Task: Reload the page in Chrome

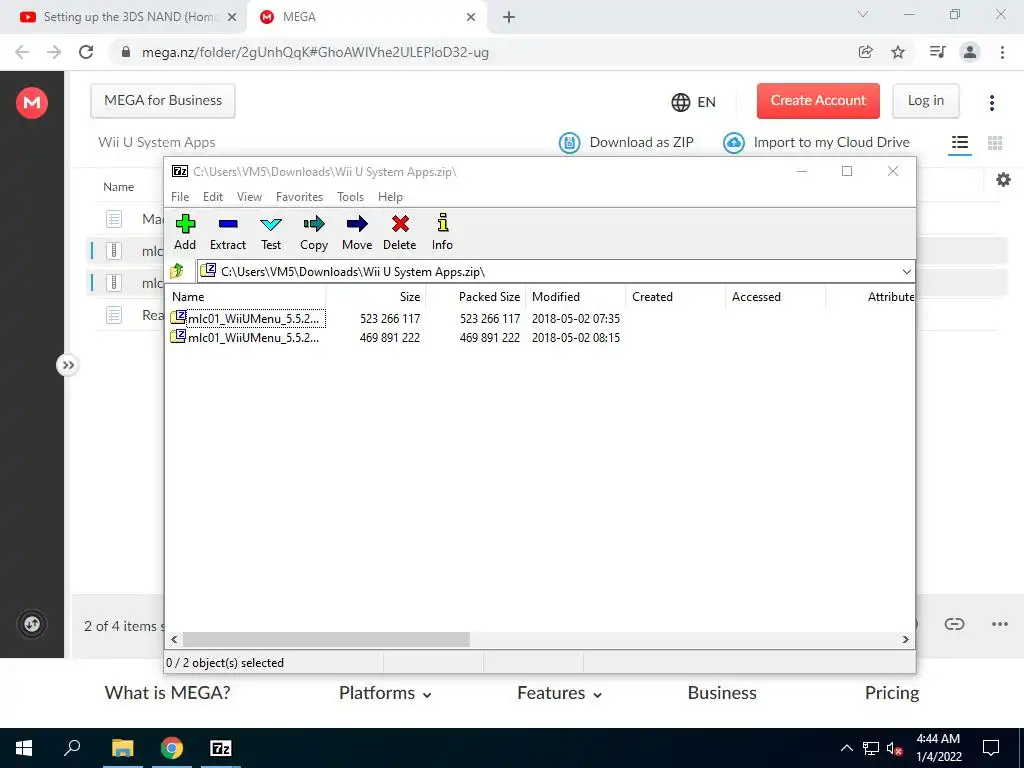Action: 86,52
